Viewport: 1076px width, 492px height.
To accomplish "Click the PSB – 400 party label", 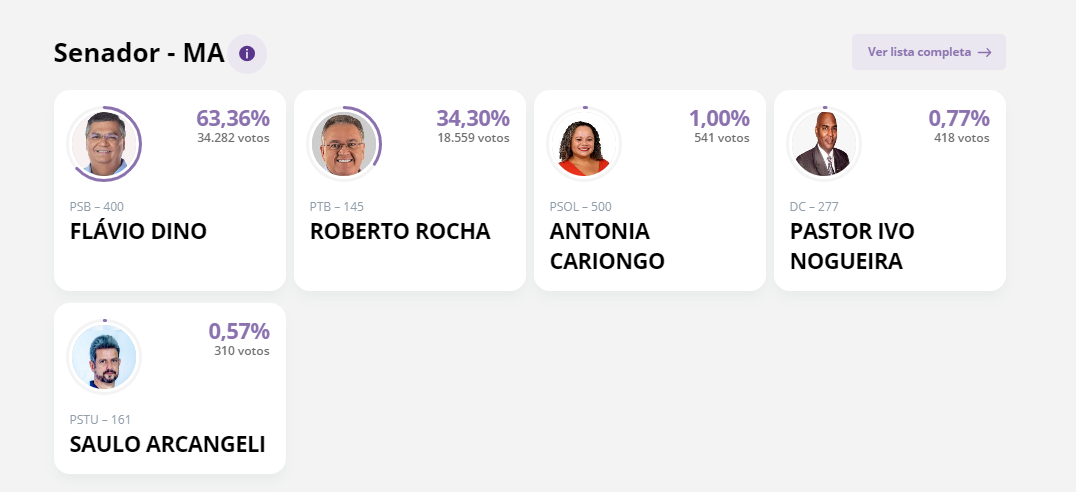I will coord(97,207).
